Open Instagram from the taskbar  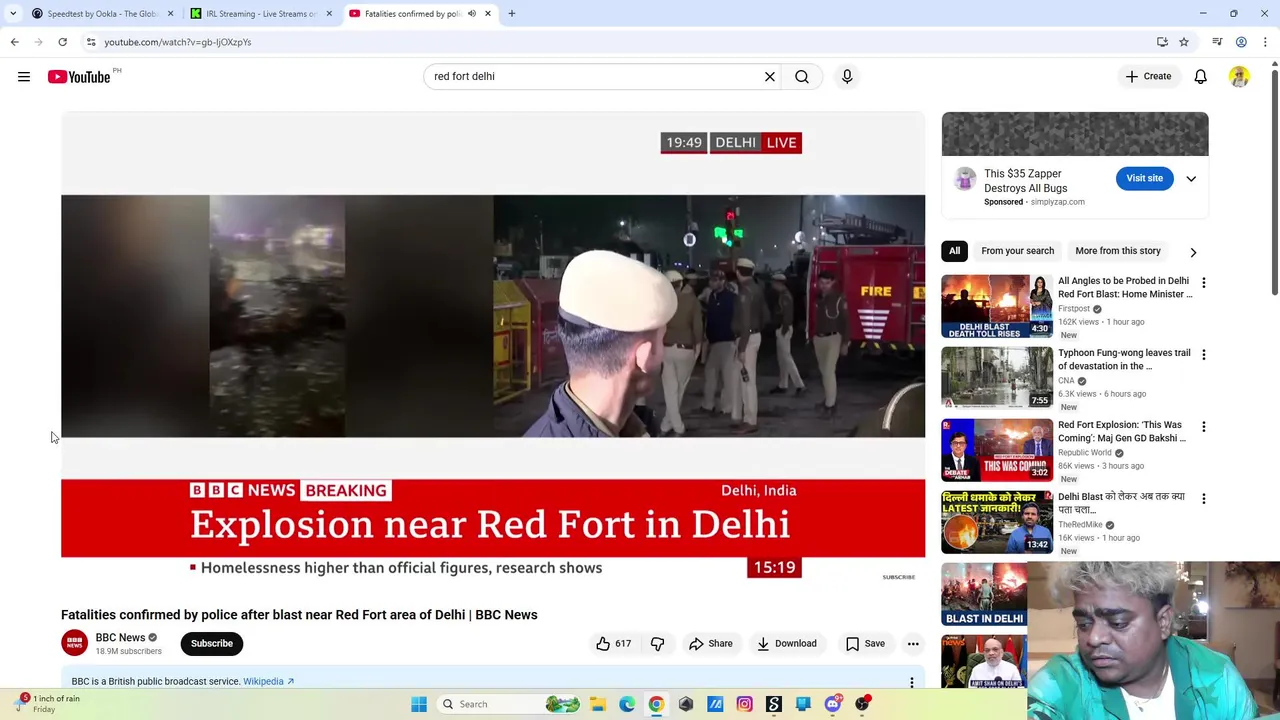coord(744,704)
